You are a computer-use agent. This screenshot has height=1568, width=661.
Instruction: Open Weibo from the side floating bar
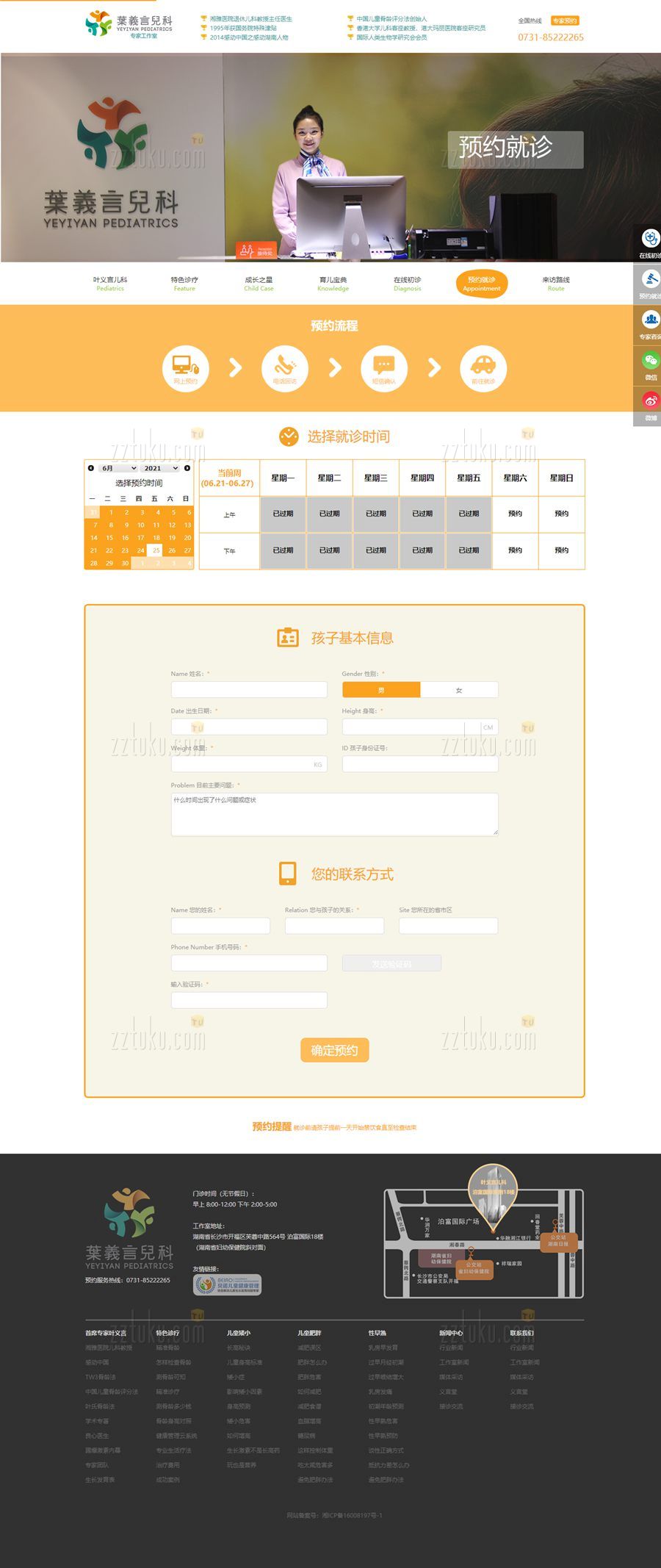[x=650, y=404]
